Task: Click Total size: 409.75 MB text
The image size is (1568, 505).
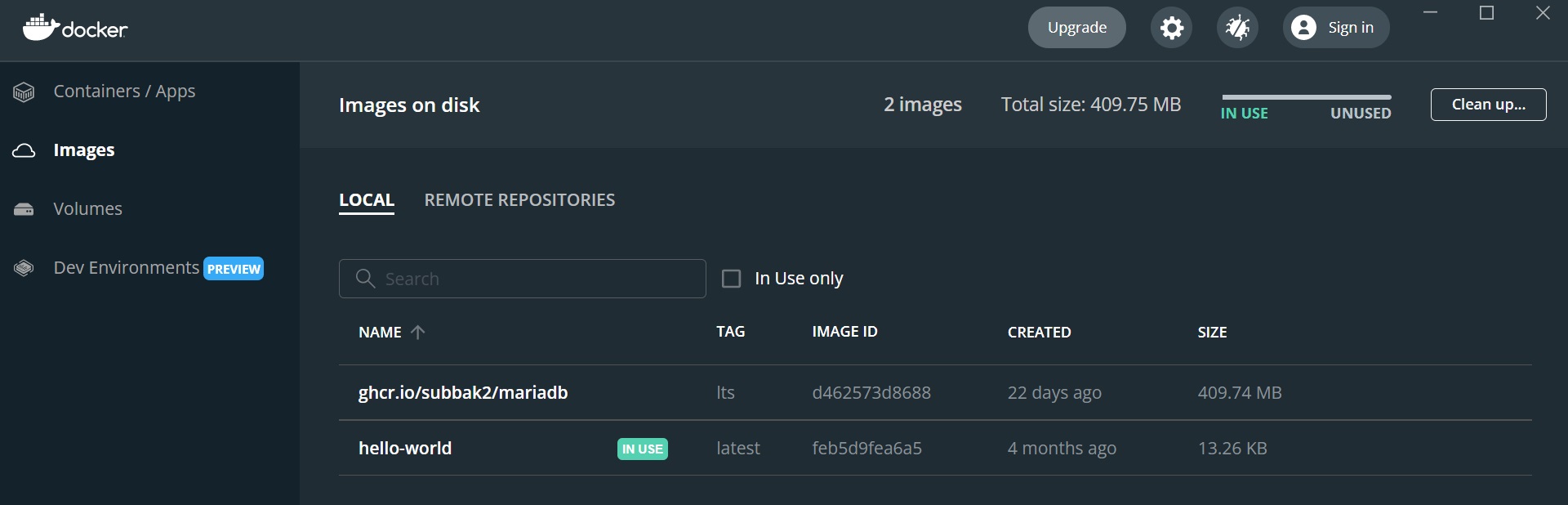Action: point(1091,105)
